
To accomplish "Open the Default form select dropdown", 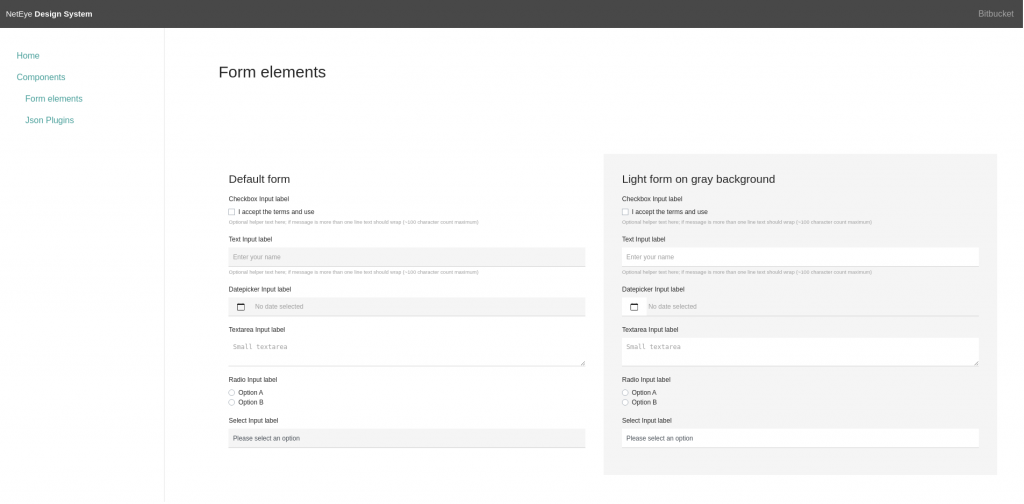I will coord(406,438).
